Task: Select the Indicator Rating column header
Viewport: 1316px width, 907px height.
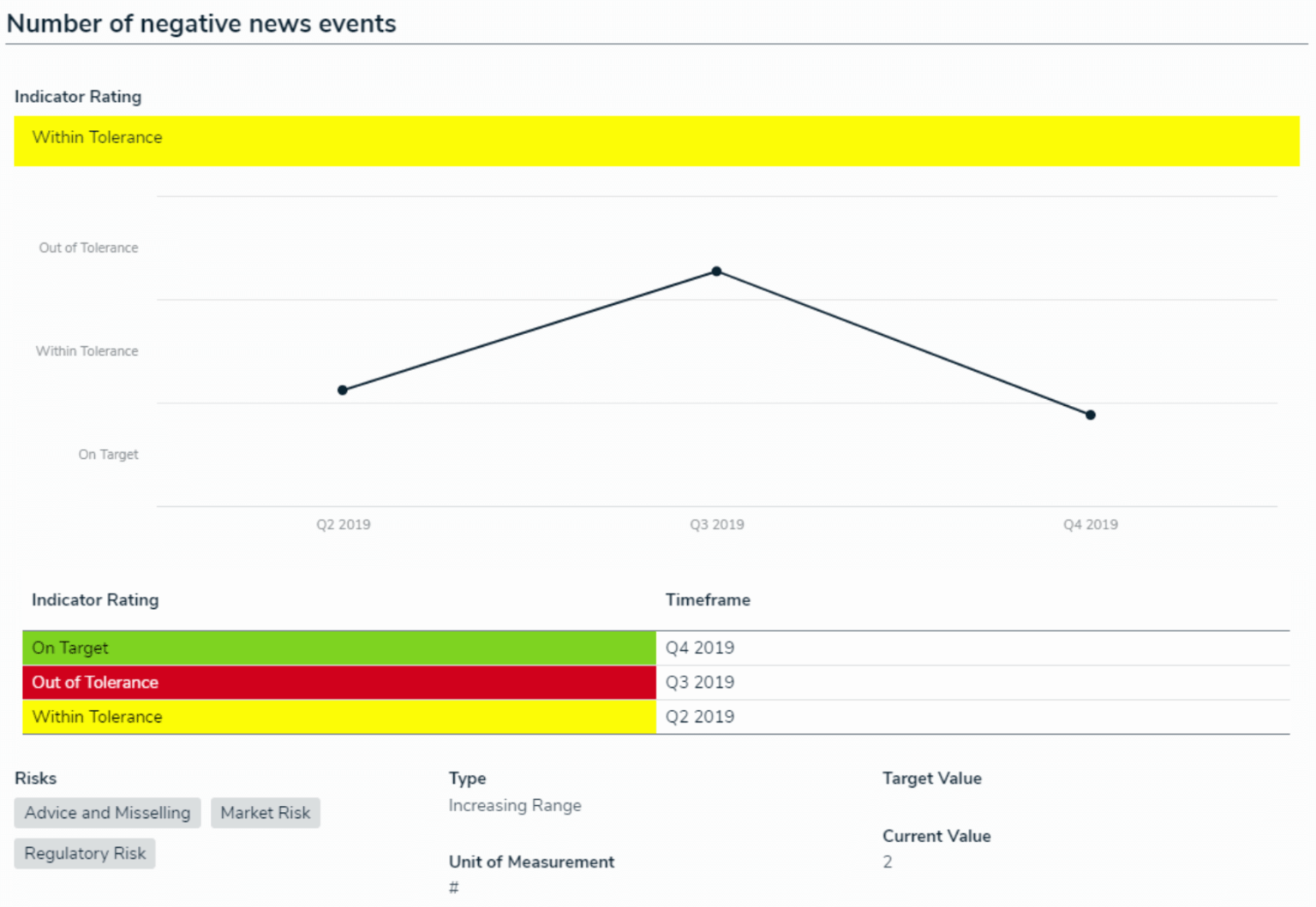Action: [95, 600]
